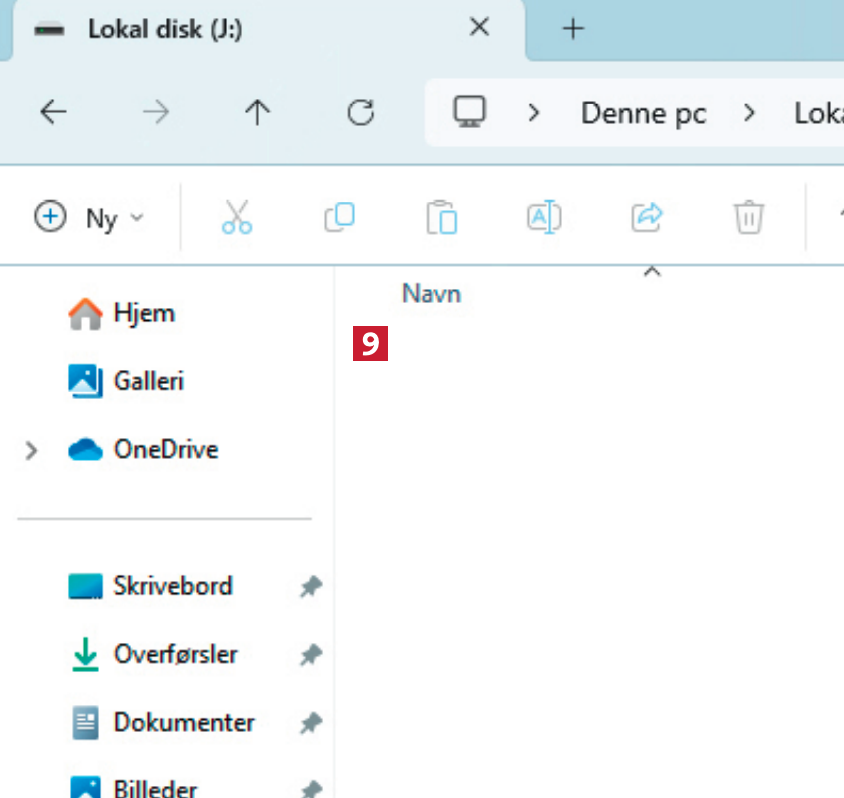Open Hjem in the navigation pane

143,313
